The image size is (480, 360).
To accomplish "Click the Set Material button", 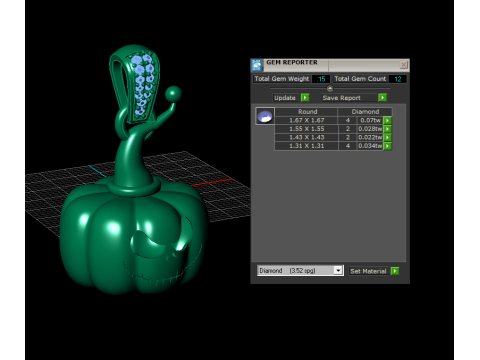I will pyautogui.click(x=369, y=271).
